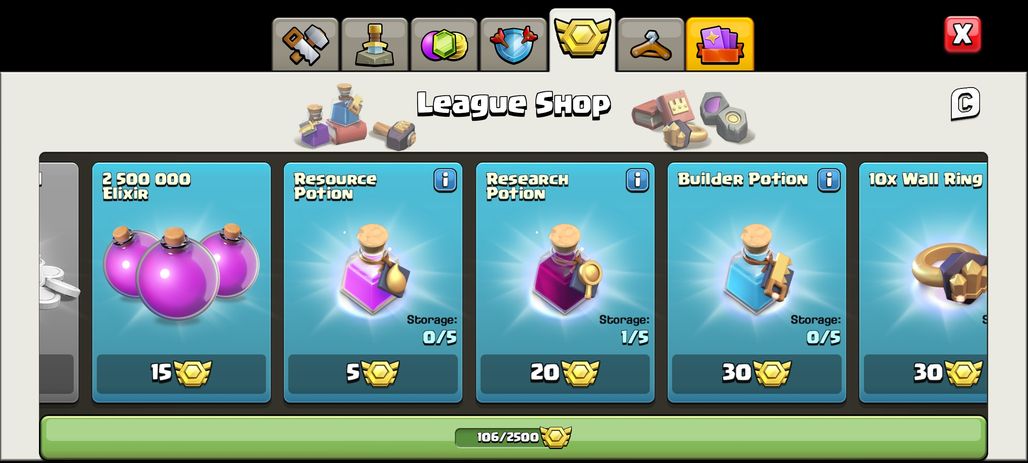Close the shop with red X
The width and height of the screenshot is (1028, 463).
tap(962, 34)
